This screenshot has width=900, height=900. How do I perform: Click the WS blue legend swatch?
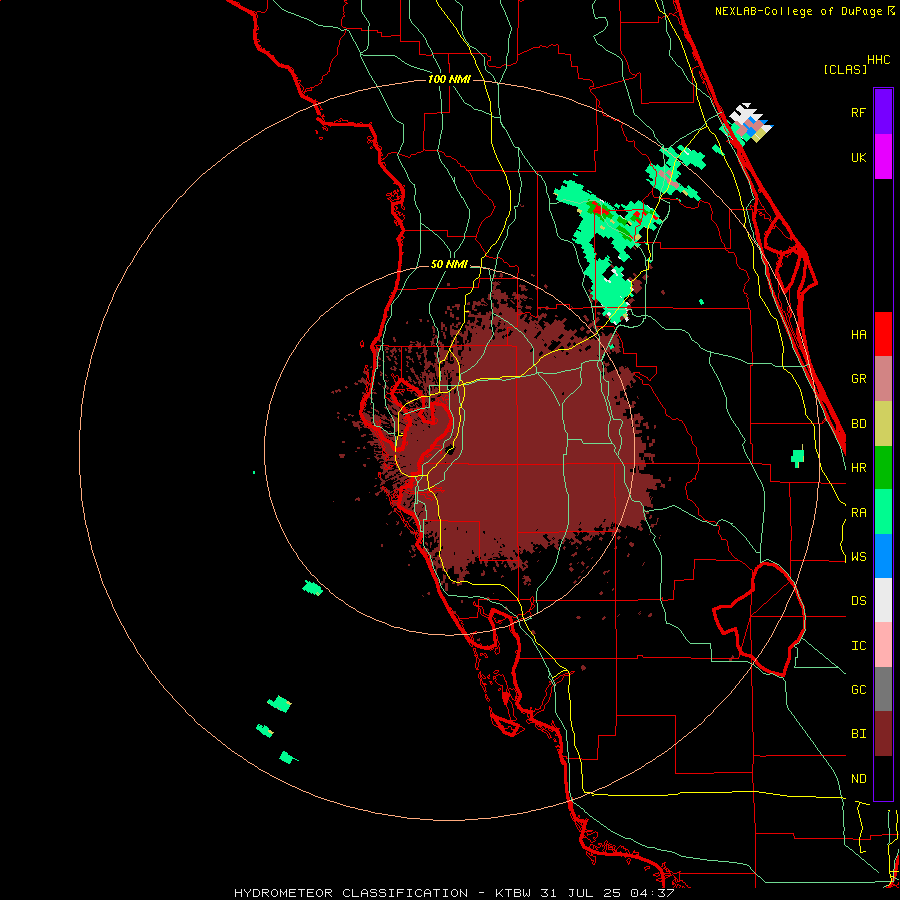pyautogui.click(x=883, y=556)
